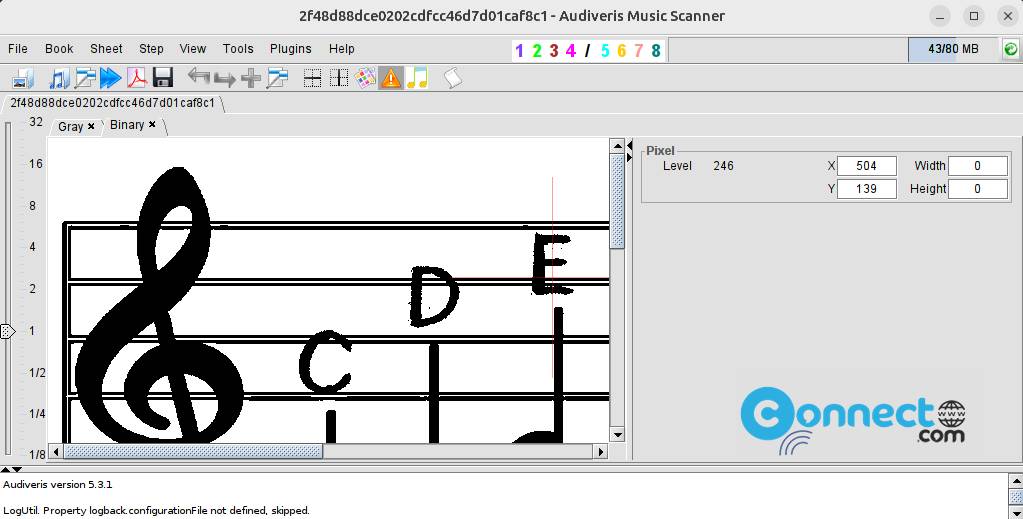The width and height of the screenshot is (1023, 519).
Task: Select plugin number 1 in purple
Action: click(519, 50)
